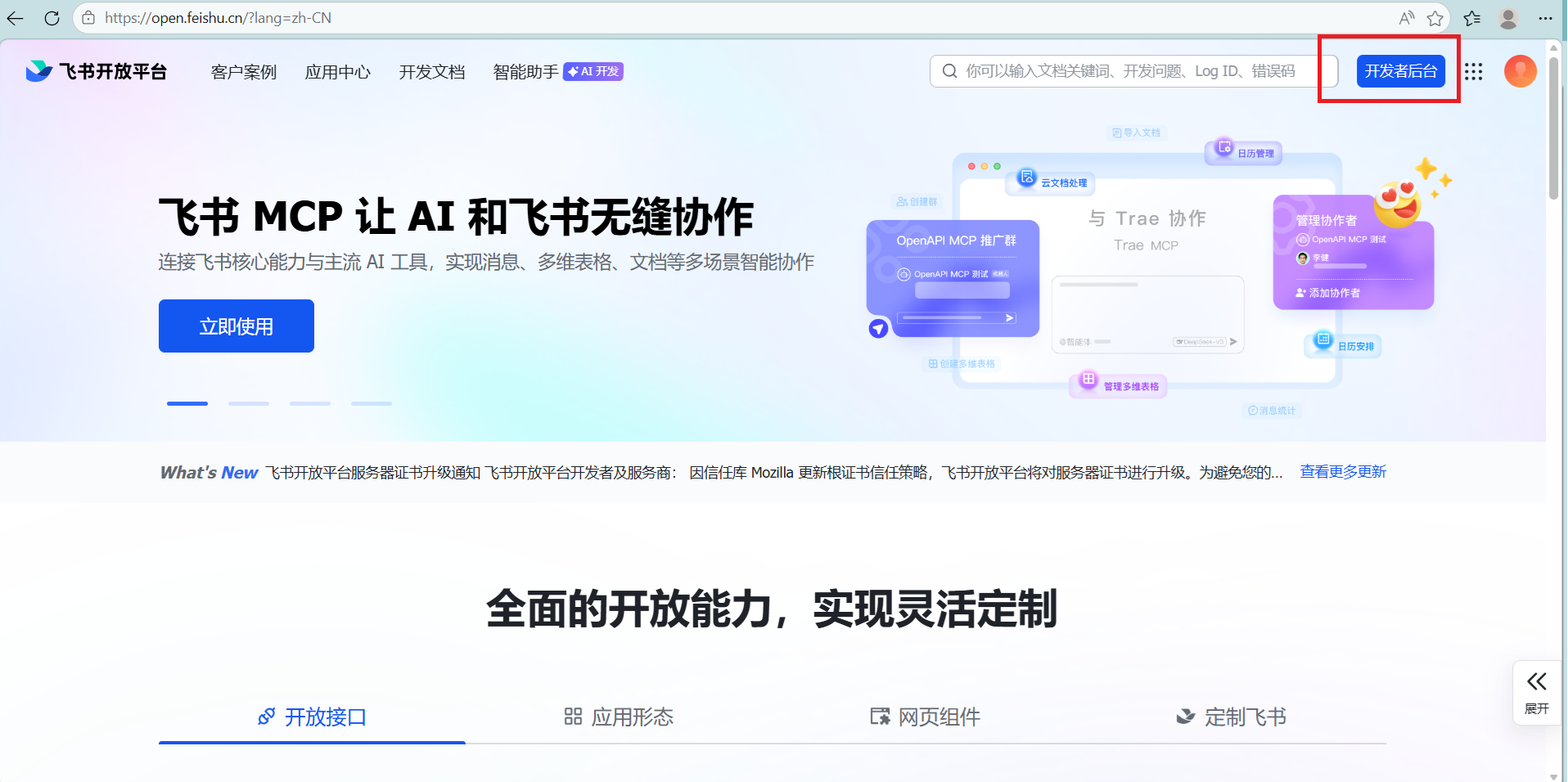Click the 飞书 MCP 让 AI 和飞书无缝协作 headline
The image size is (1568, 782).
[456, 217]
